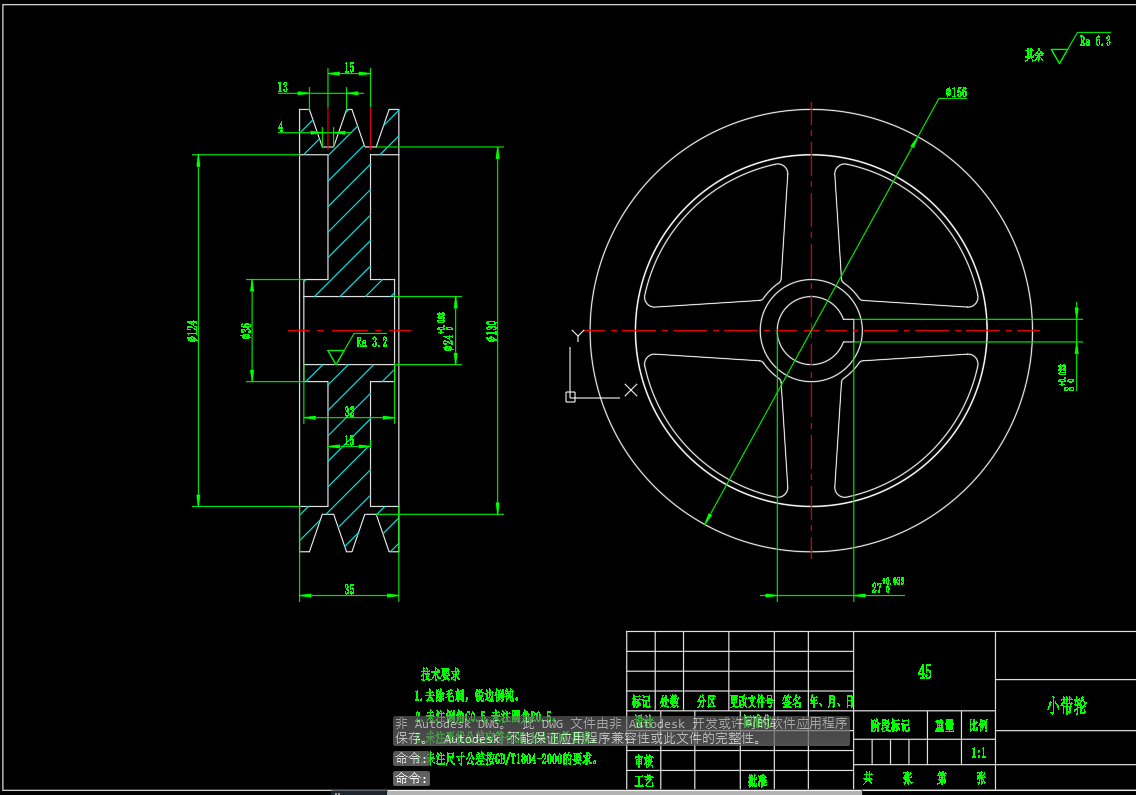The height and width of the screenshot is (795, 1136).
Task: Click the 批准 cell label
Action: tap(758, 781)
